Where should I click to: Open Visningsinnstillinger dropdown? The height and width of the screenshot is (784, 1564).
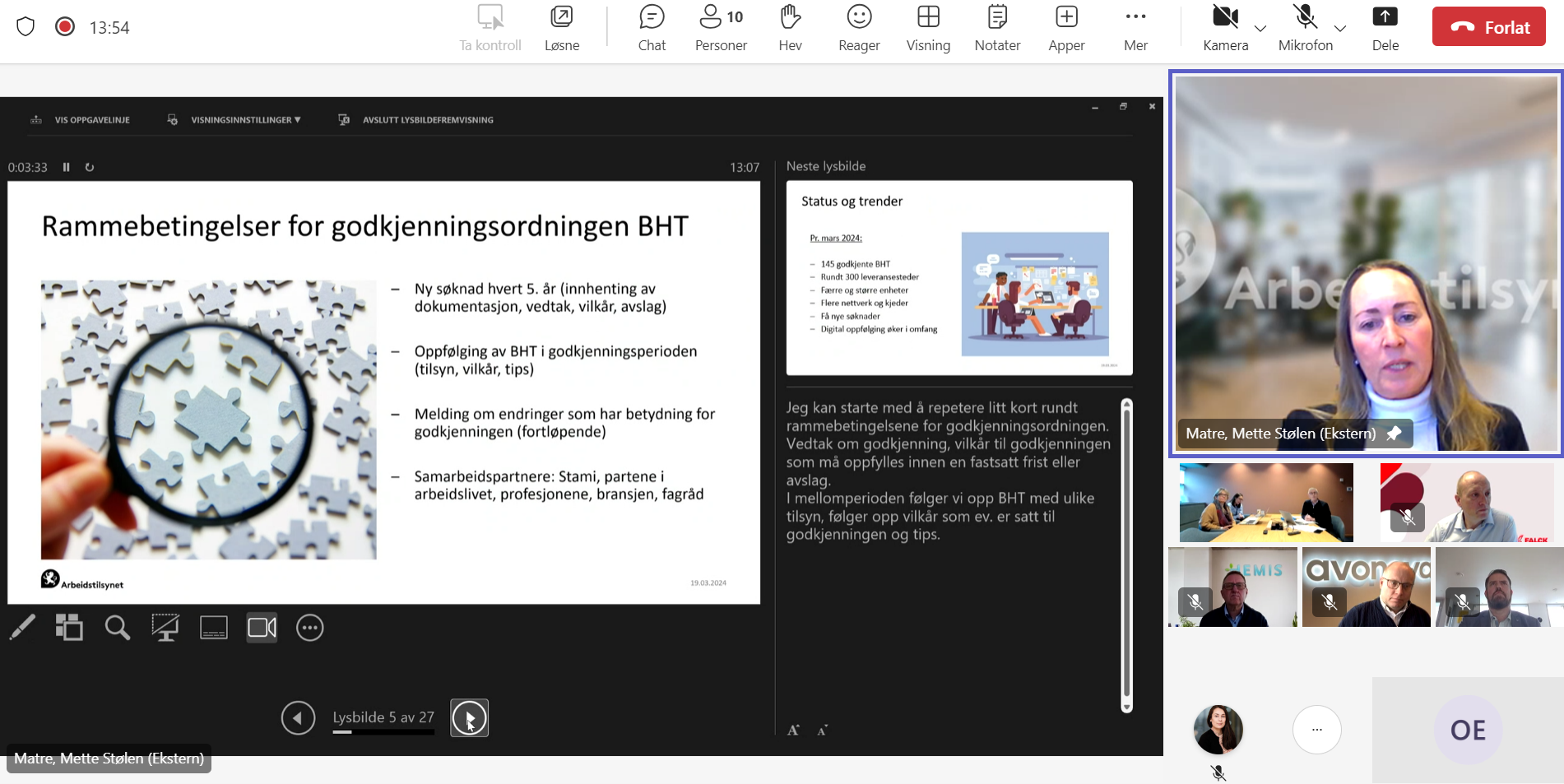(244, 120)
